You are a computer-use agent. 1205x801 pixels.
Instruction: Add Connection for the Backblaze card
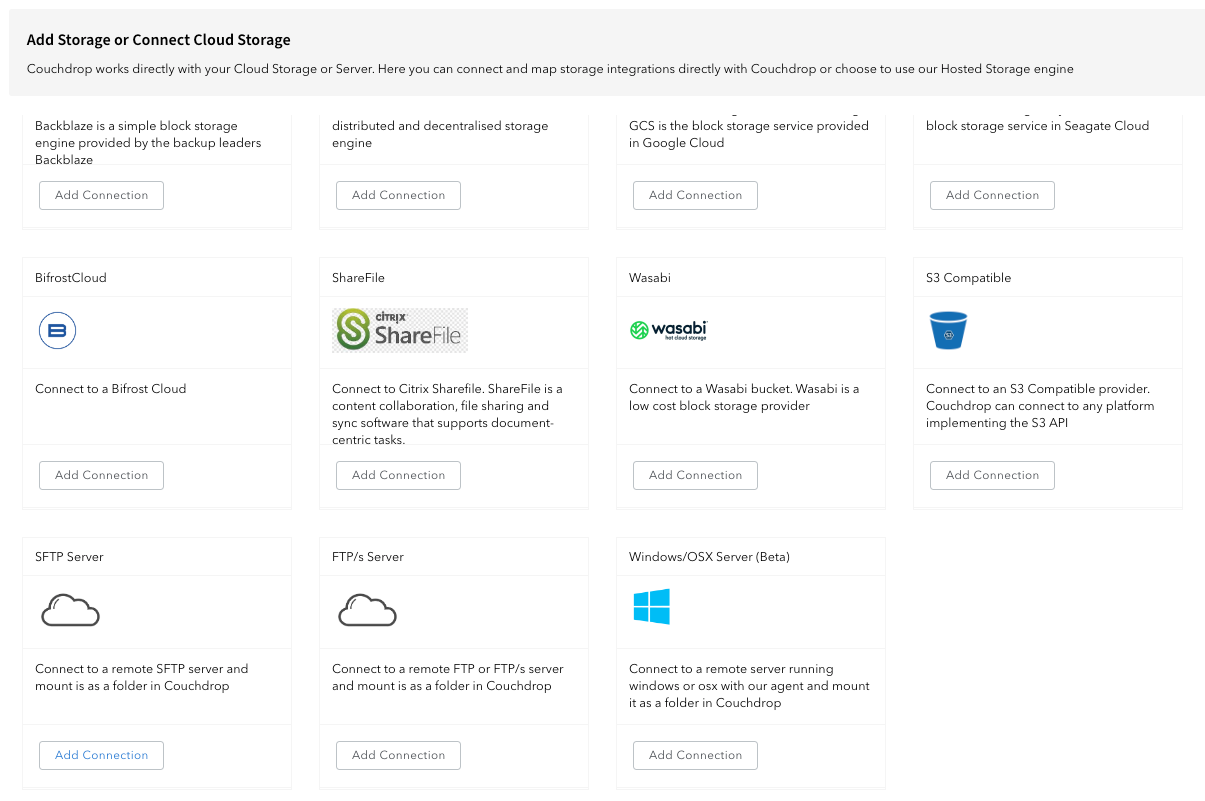click(101, 195)
